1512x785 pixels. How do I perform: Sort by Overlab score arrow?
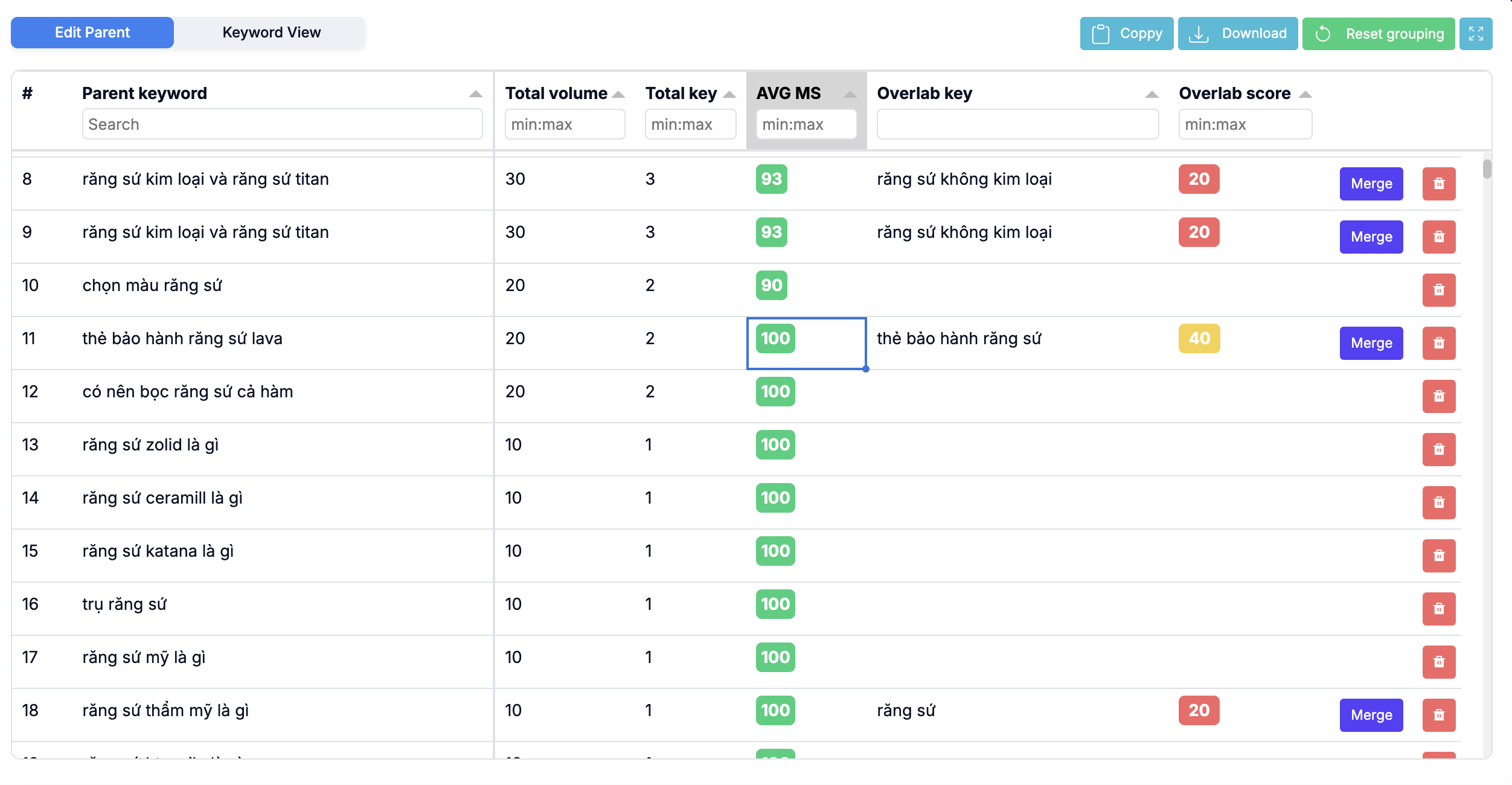1305,94
